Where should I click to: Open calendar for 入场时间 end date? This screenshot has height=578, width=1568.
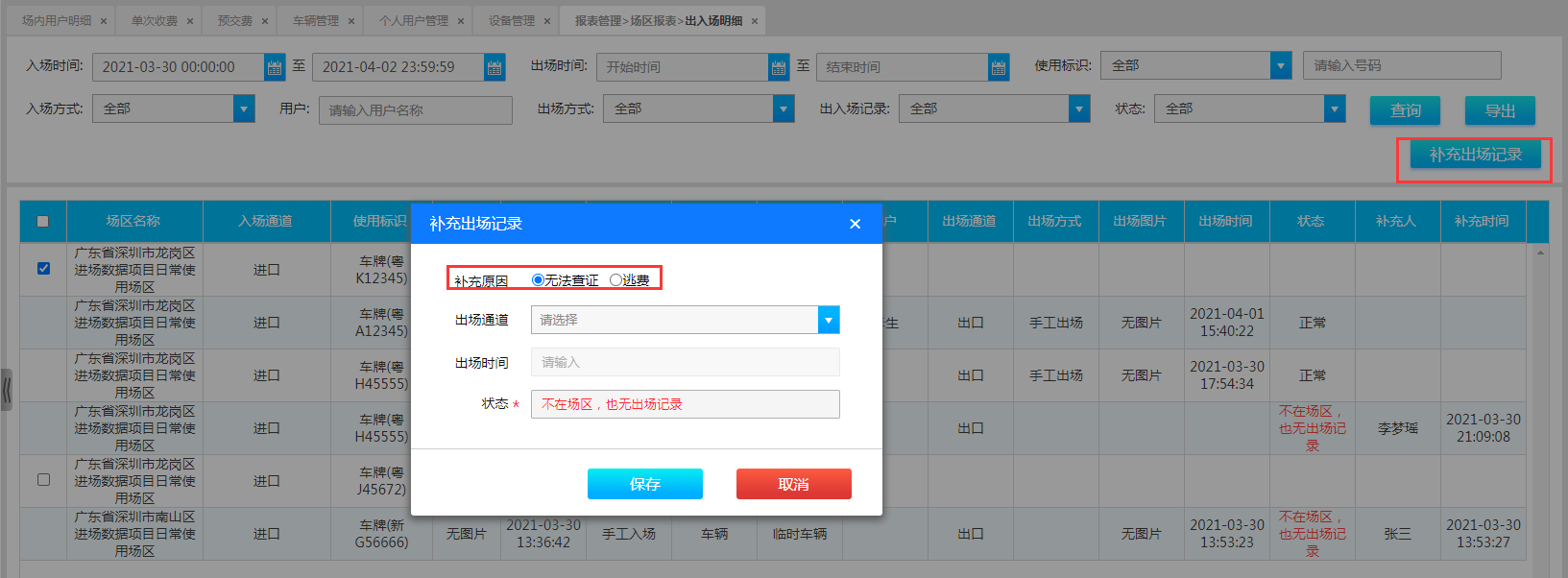[x=495, y=67]
